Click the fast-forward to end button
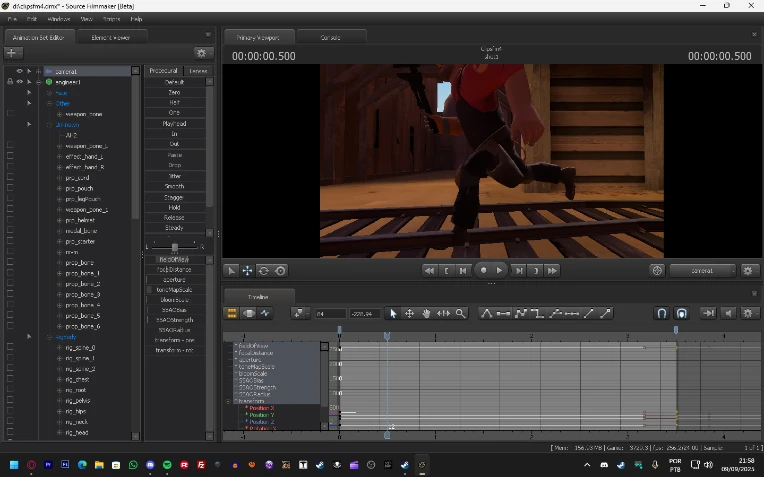Viewport: 764px width, 477px height. pyautogui.click(x=552, y=271)
